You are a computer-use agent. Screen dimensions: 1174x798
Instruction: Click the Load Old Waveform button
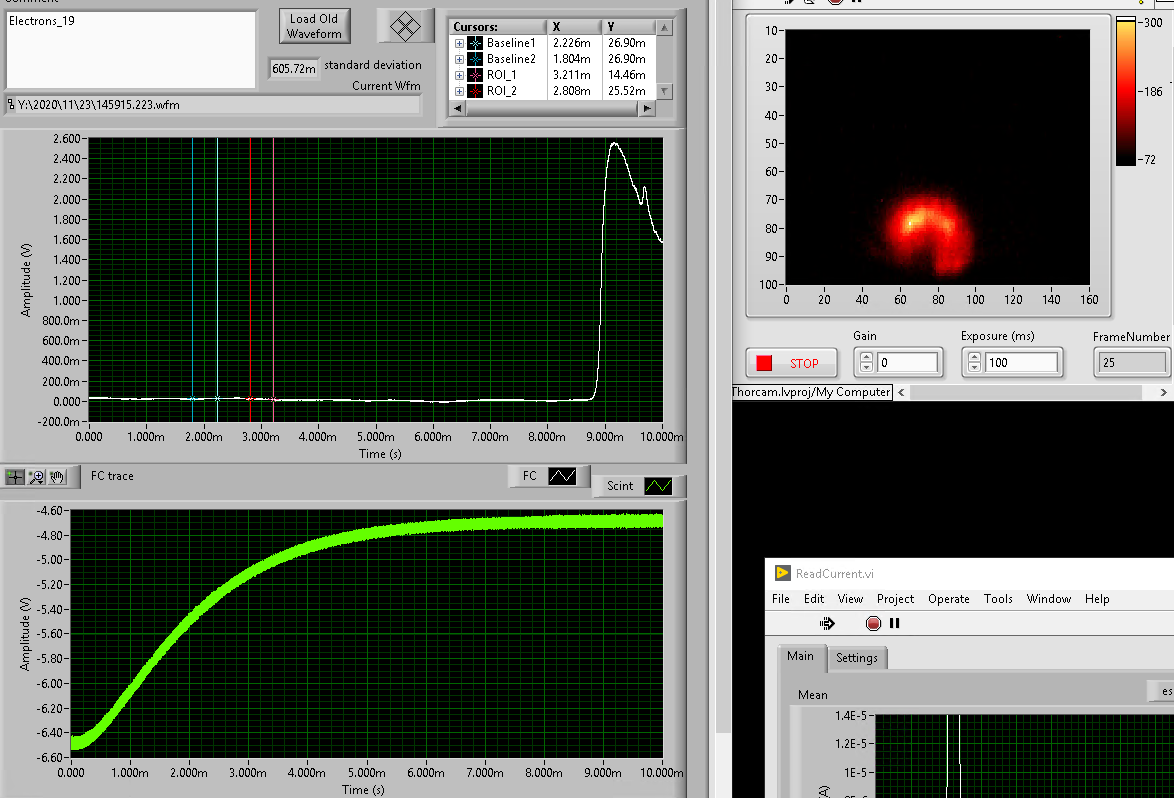(x=314, y=26)
